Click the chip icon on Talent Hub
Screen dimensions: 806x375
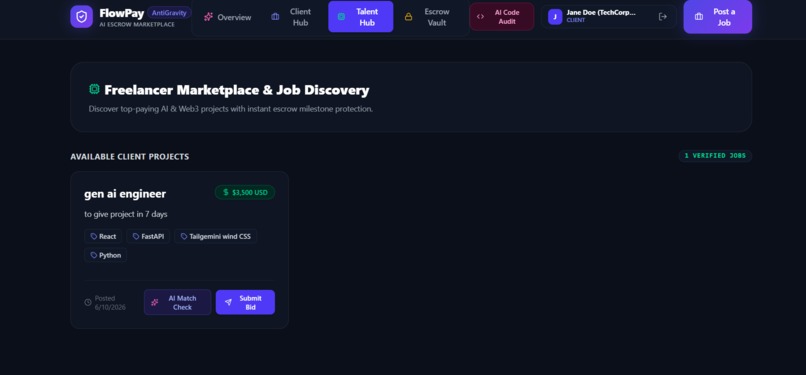point(341,17)
